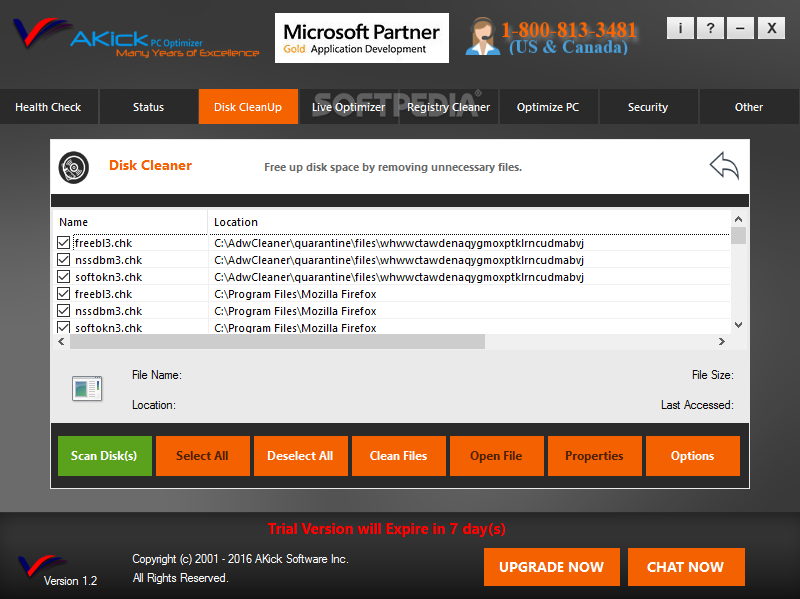Click the Version 1.2 text
The width and height of the screenshot is (800, 599).
pyautogui.click(x=70, y=581)
